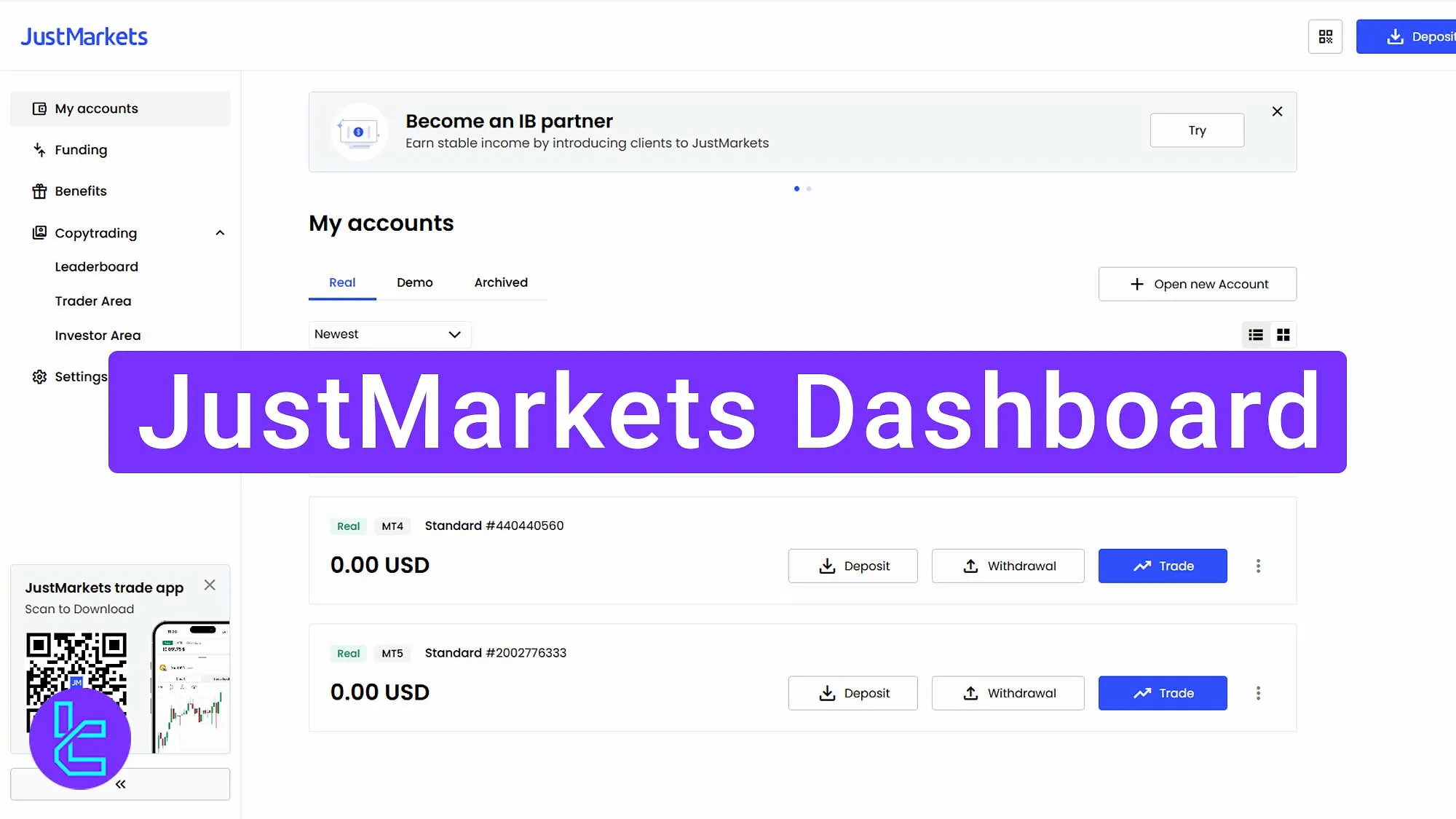Select My accounts in the sidebar
The image size is (1456, 819).
pyautogui.click(x=120, y=108)
